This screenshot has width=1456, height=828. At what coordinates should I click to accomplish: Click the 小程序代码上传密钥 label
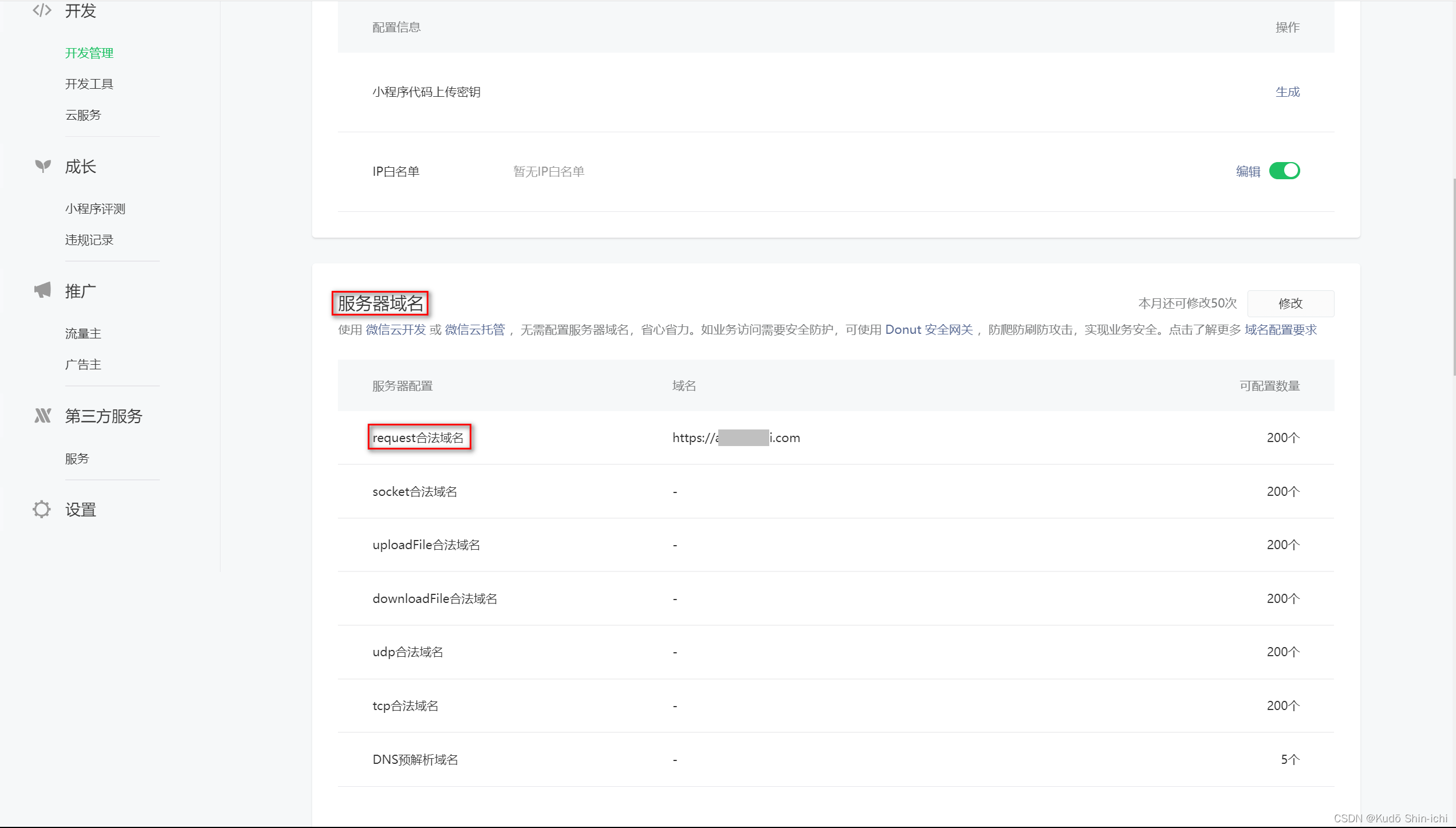[x=426, y=92]
